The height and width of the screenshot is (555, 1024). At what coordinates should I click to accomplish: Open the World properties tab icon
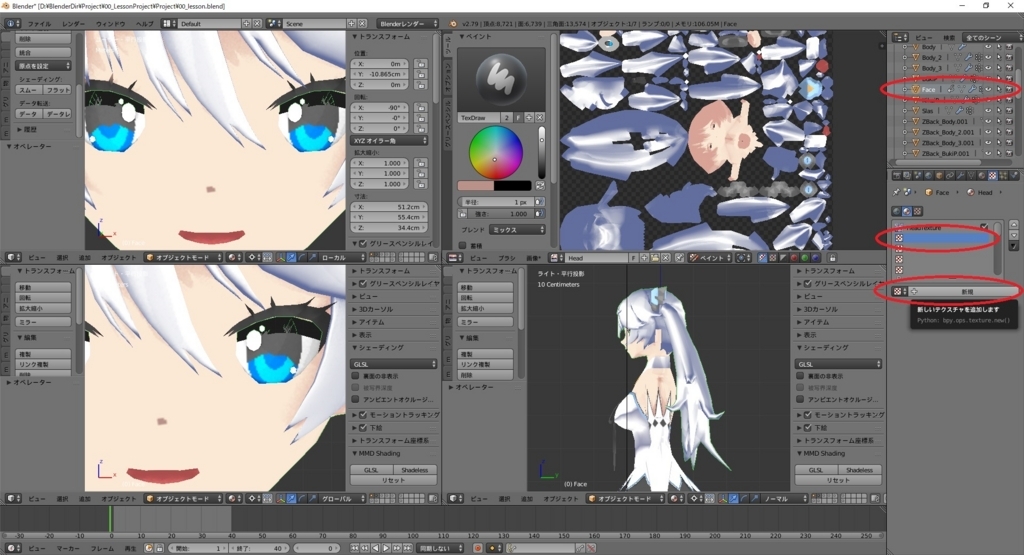click(929, 175)
